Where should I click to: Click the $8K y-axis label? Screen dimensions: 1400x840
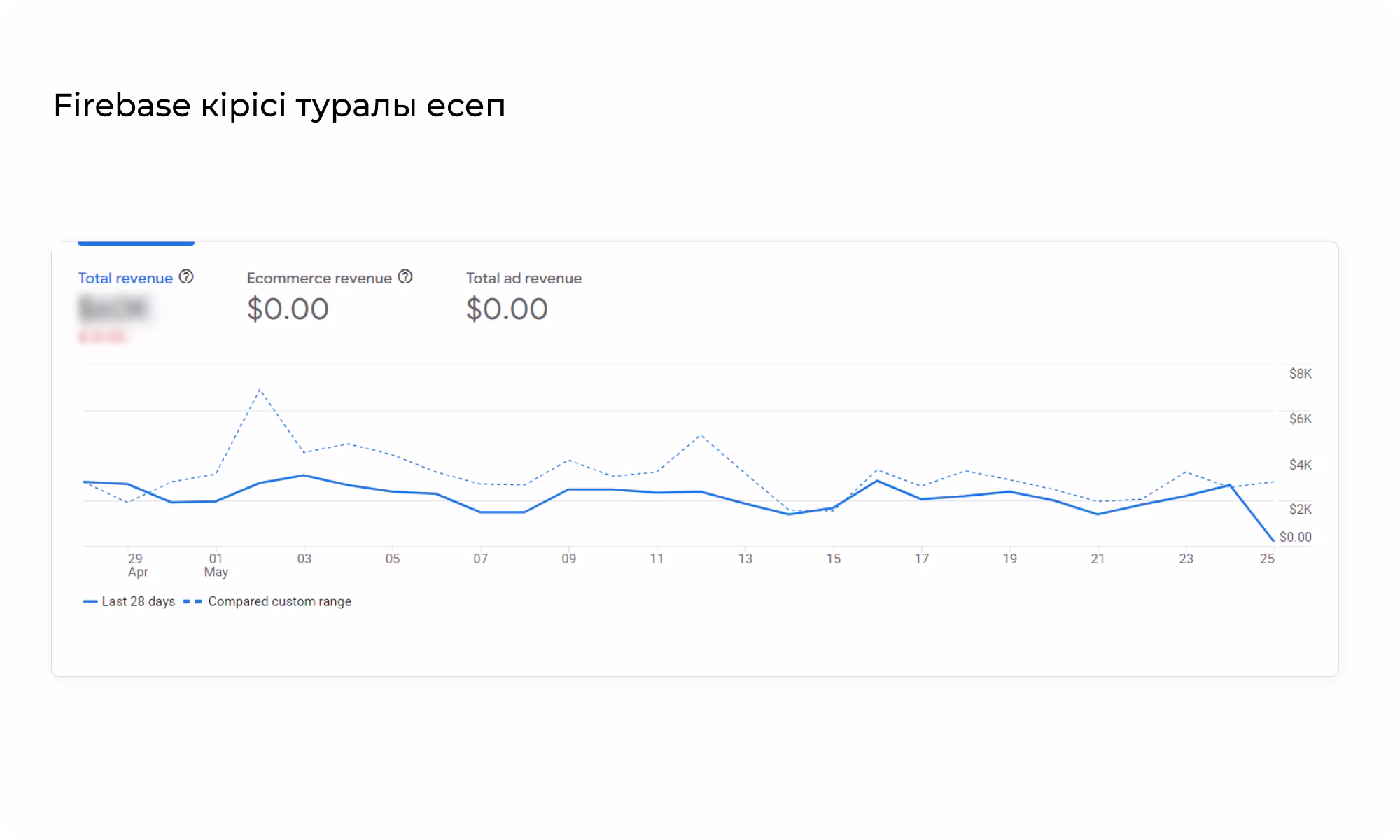click(1300, 374)
